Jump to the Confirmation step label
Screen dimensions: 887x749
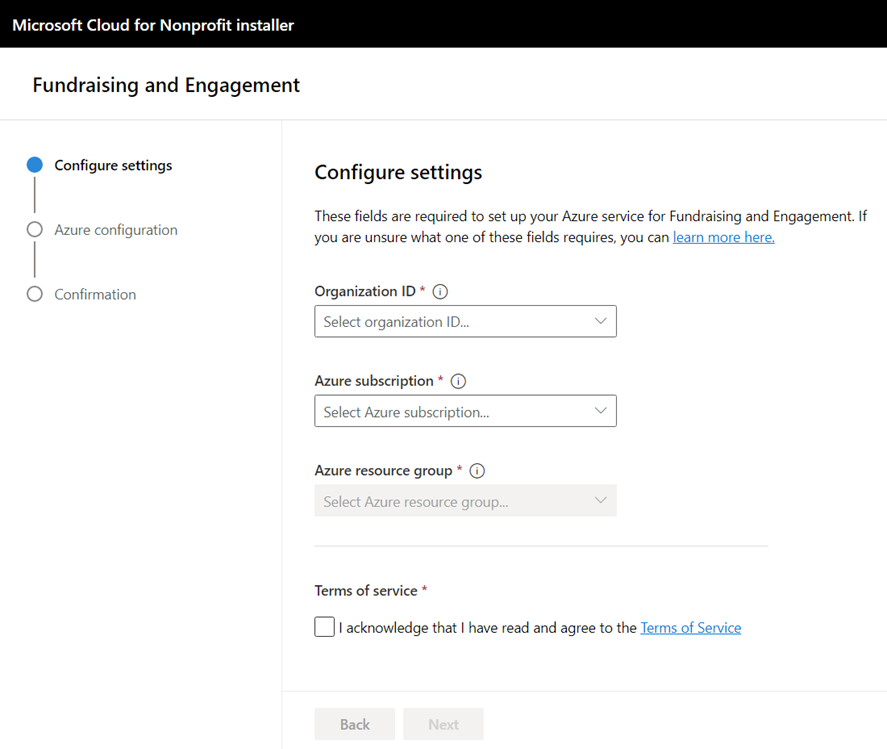95,295
